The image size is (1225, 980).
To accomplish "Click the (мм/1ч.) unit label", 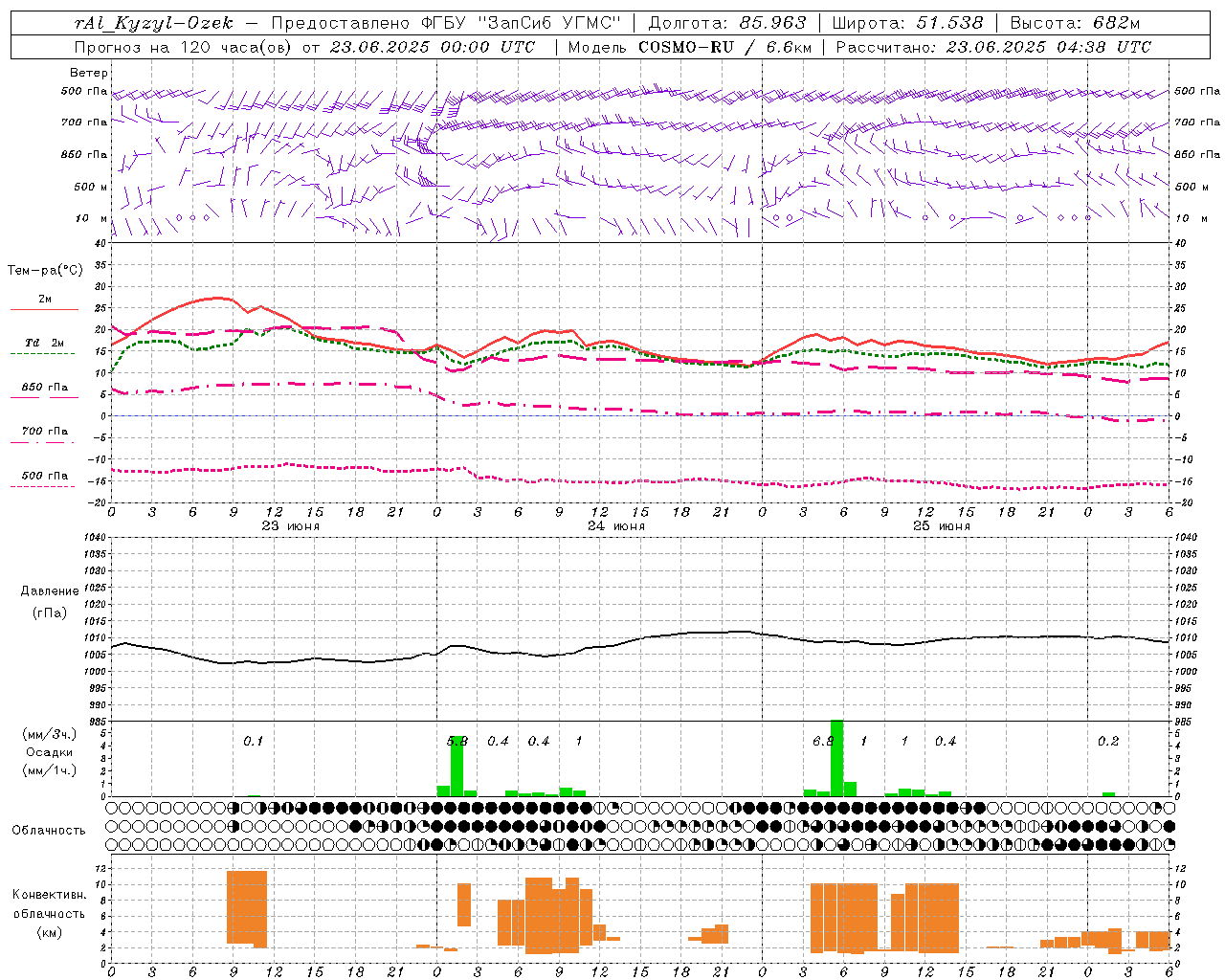I will 50,770.
